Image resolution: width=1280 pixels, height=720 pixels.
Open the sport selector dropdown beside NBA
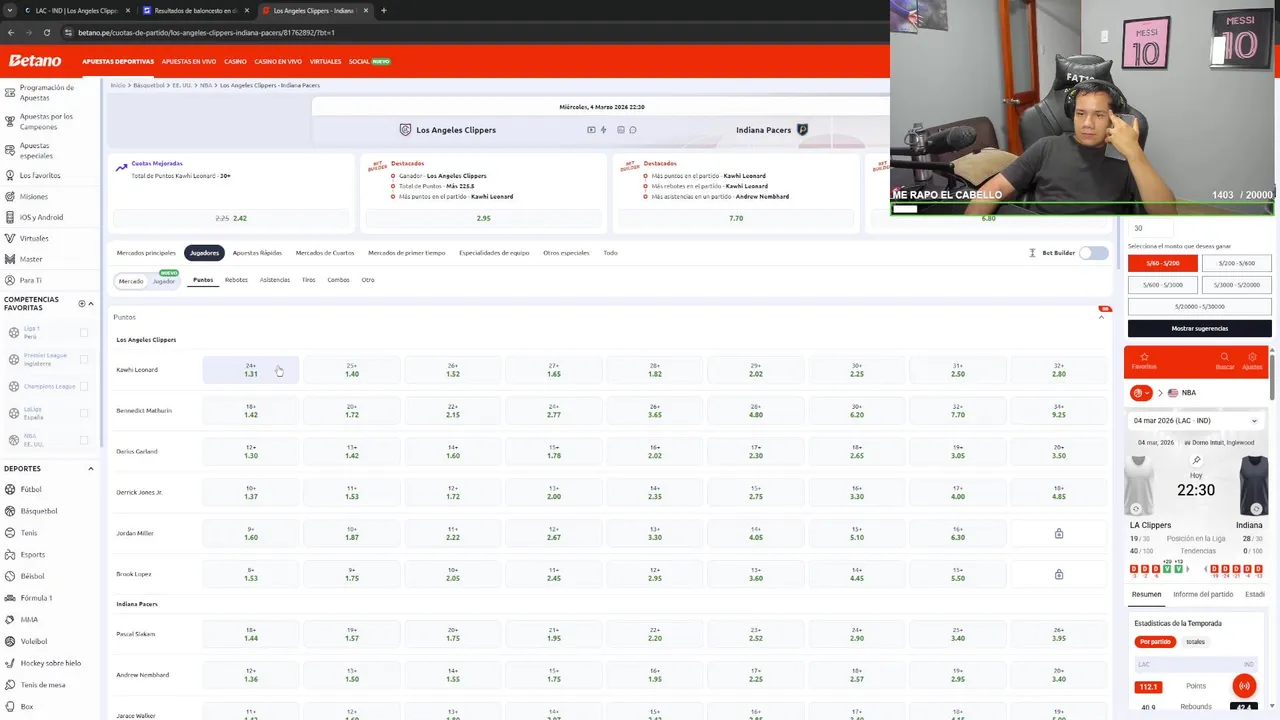point(1142,393)
